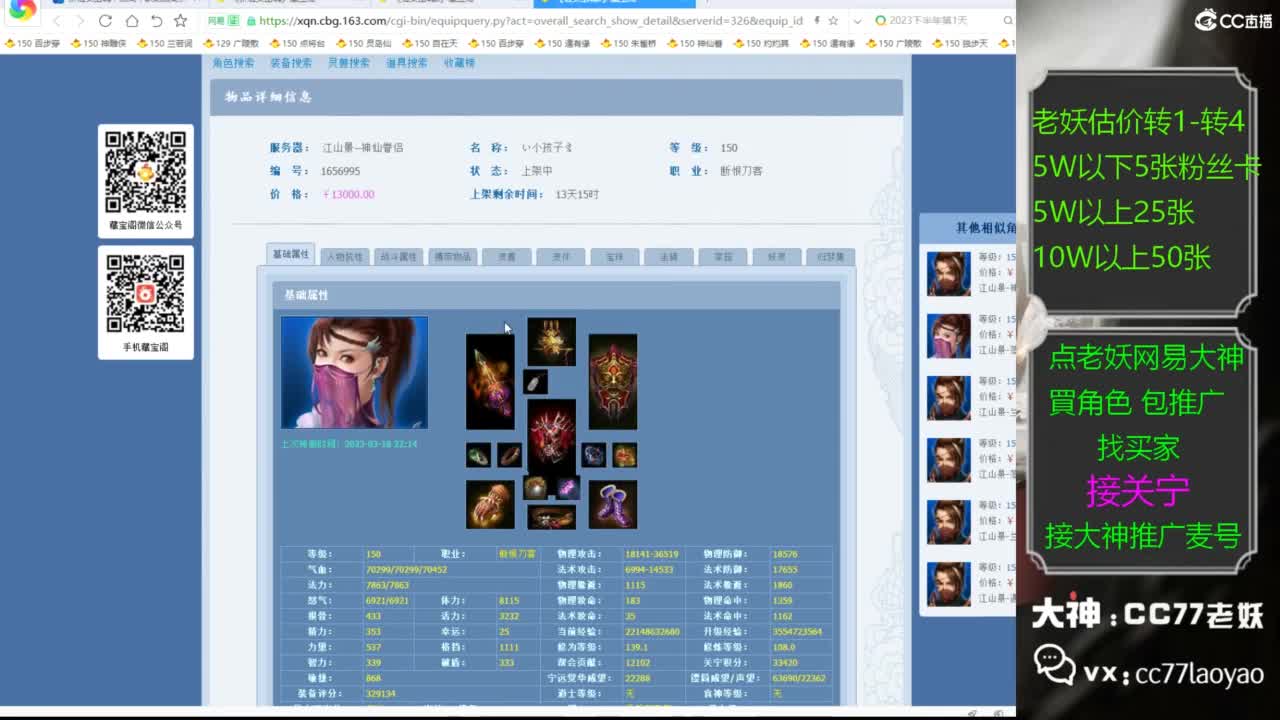Screen dimensions: 1280x720
Task: Click the character portrait with purple veil
Action: 354,372
